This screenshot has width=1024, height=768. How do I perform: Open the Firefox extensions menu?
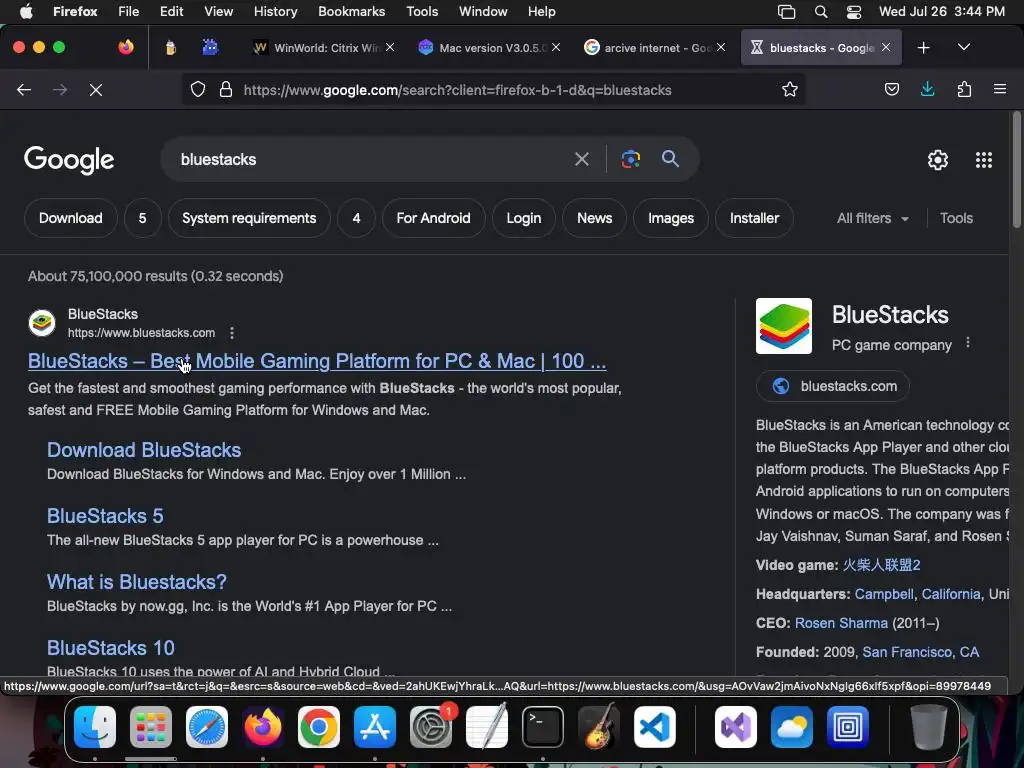tap(964, 89)
